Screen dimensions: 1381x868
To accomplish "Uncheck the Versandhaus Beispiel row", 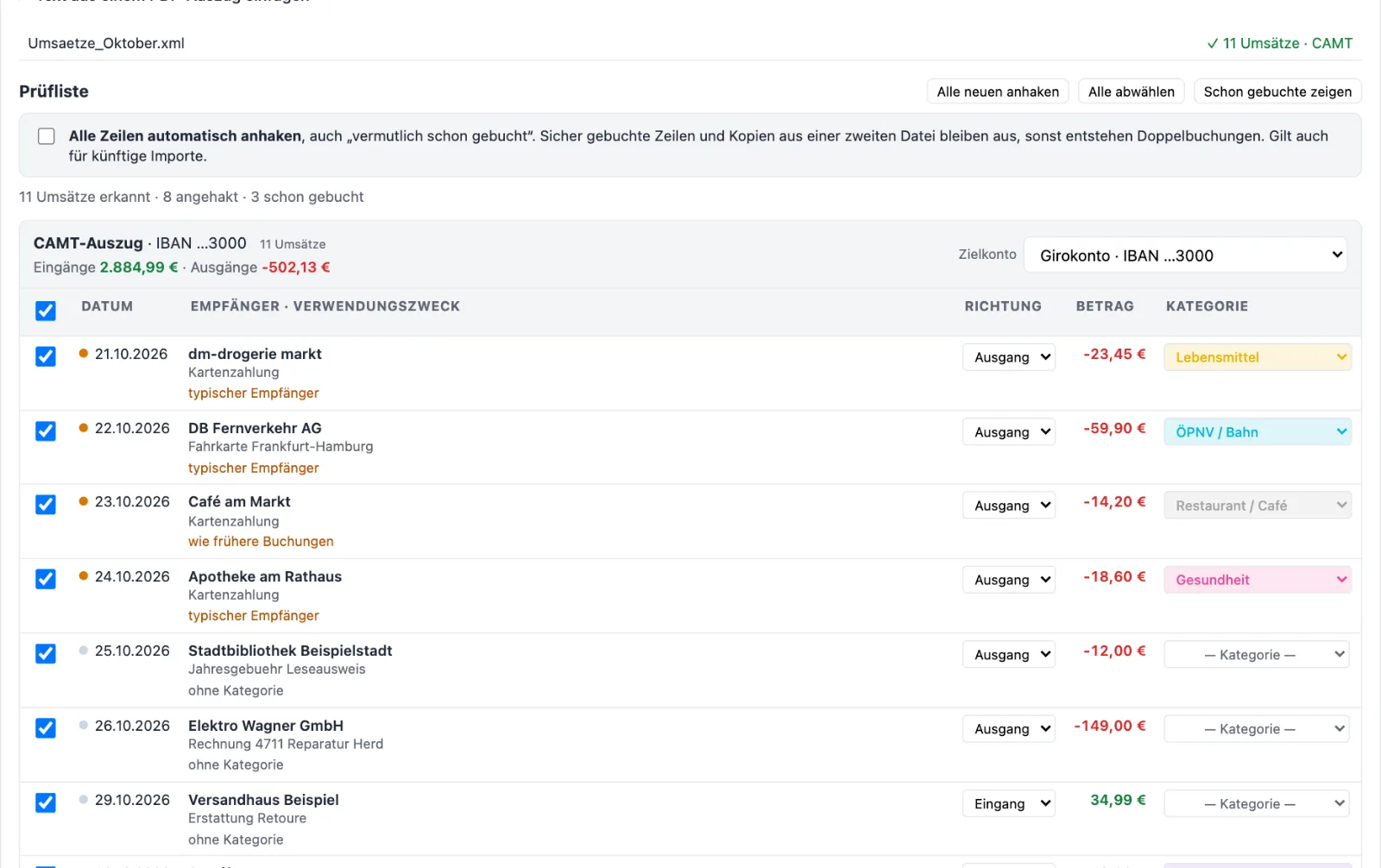I will [46, 802].
